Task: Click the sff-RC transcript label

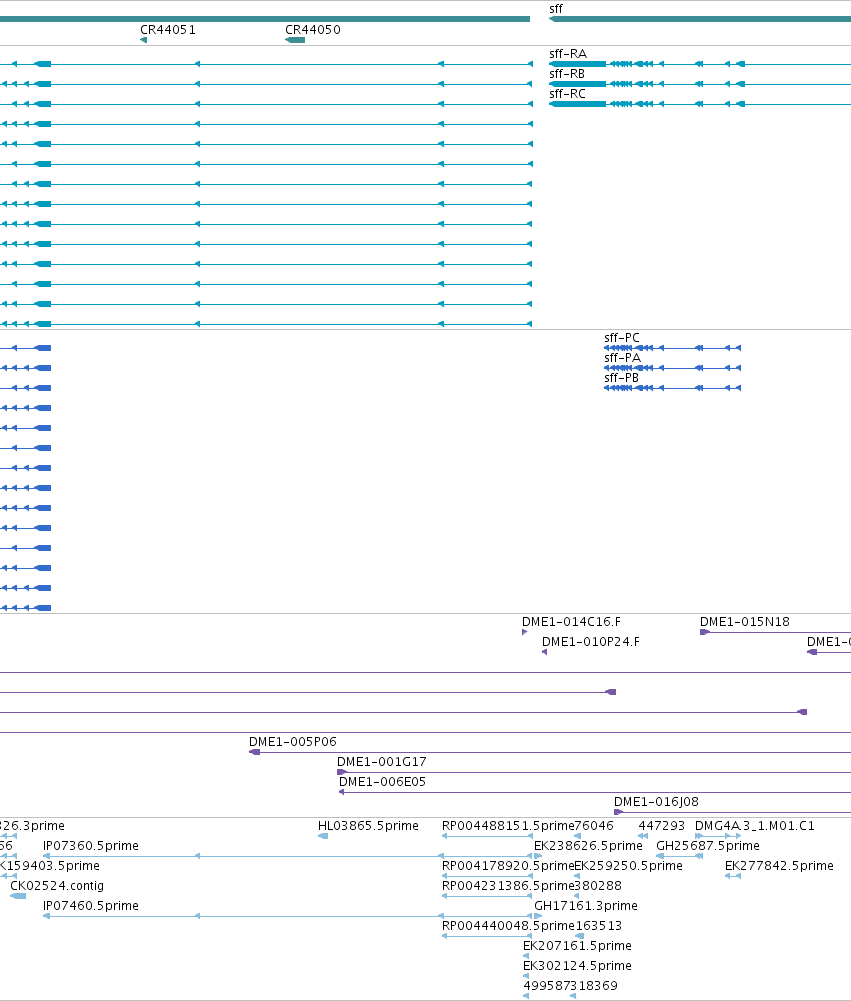Action: [568, 94]
